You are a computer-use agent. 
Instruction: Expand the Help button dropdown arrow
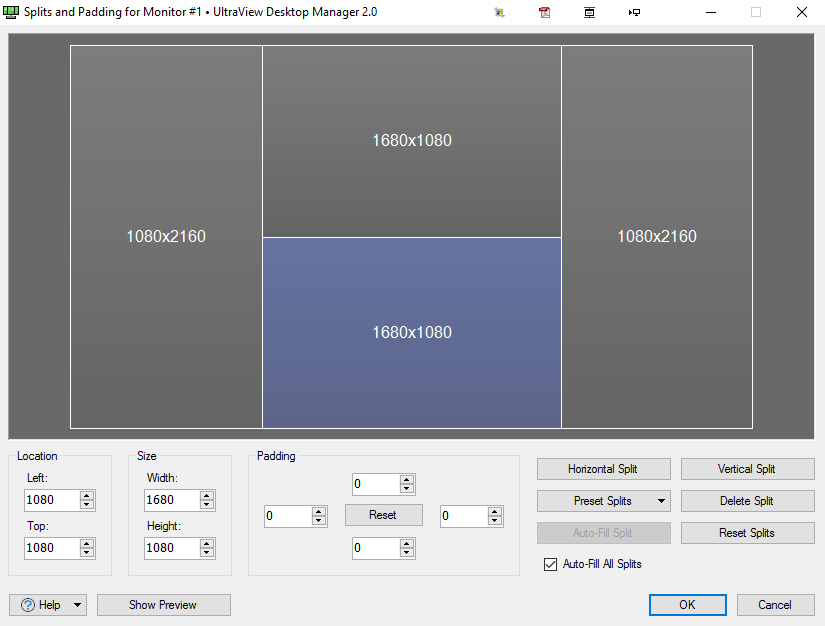click(x=77, y=605)
